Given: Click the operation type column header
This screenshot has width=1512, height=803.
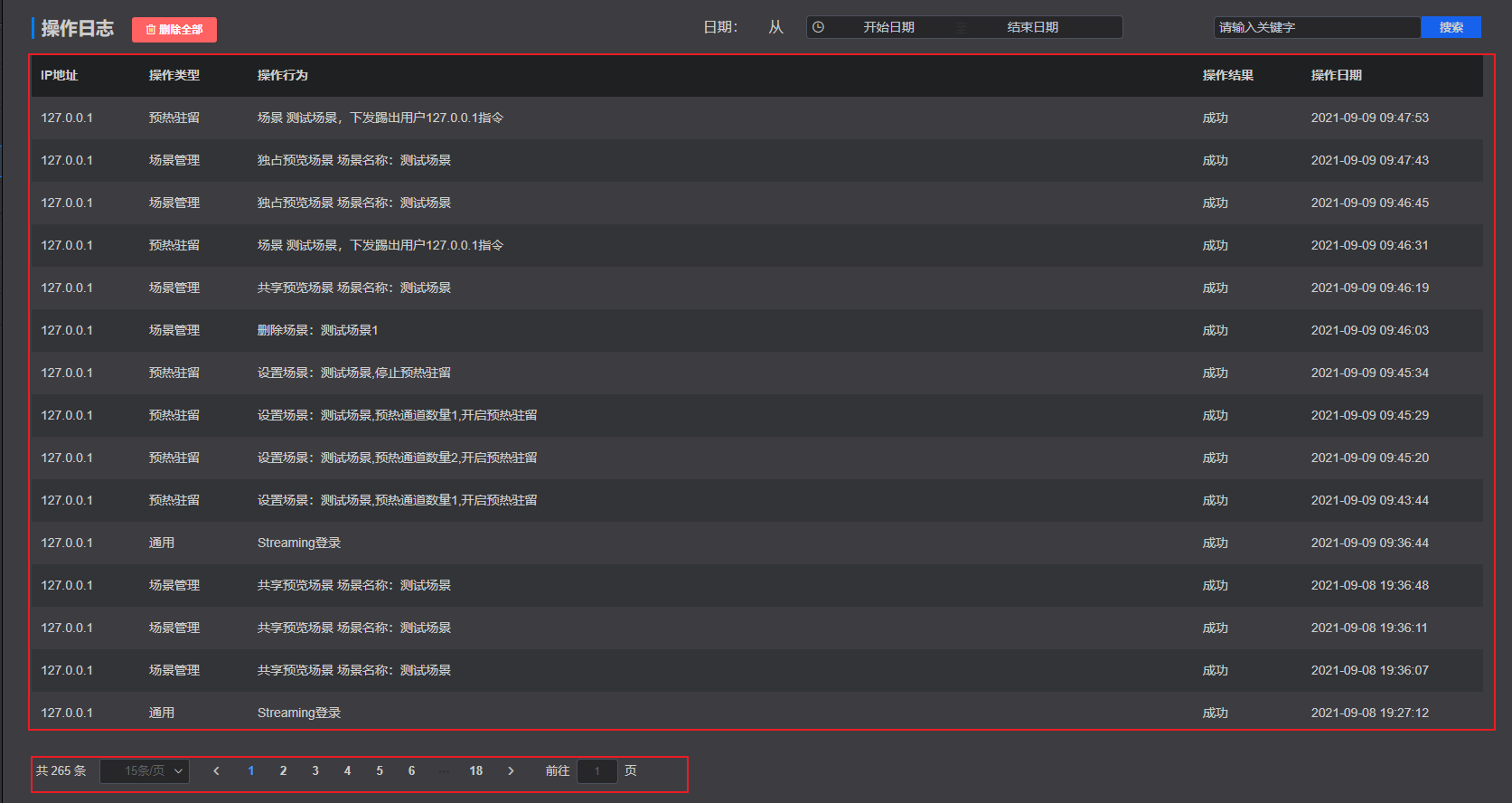Looking at the screenshot, I should coord(174,75).
